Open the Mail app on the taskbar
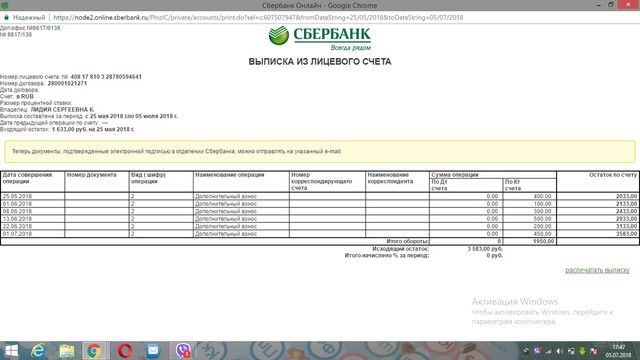Screen dimensions: 640x360 (x=153, y=351)
